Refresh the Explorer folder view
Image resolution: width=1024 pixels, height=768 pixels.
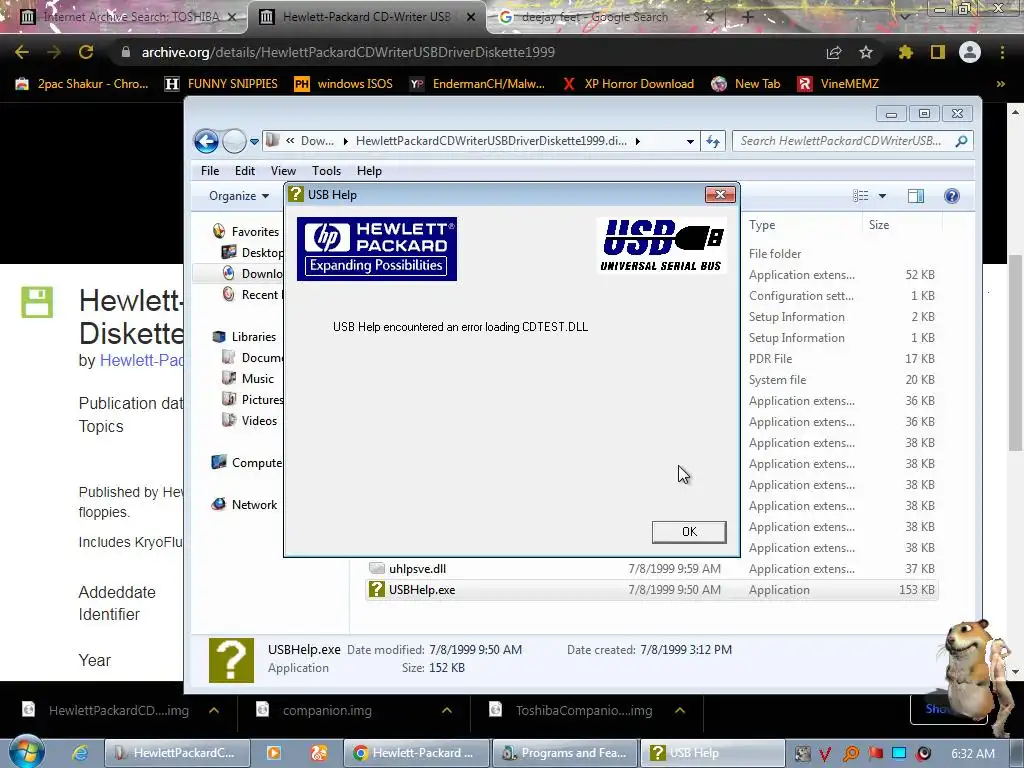pos(712,142)
